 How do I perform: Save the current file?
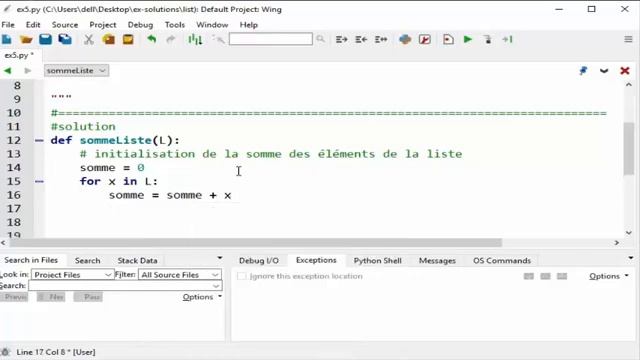tap(45, 39)
